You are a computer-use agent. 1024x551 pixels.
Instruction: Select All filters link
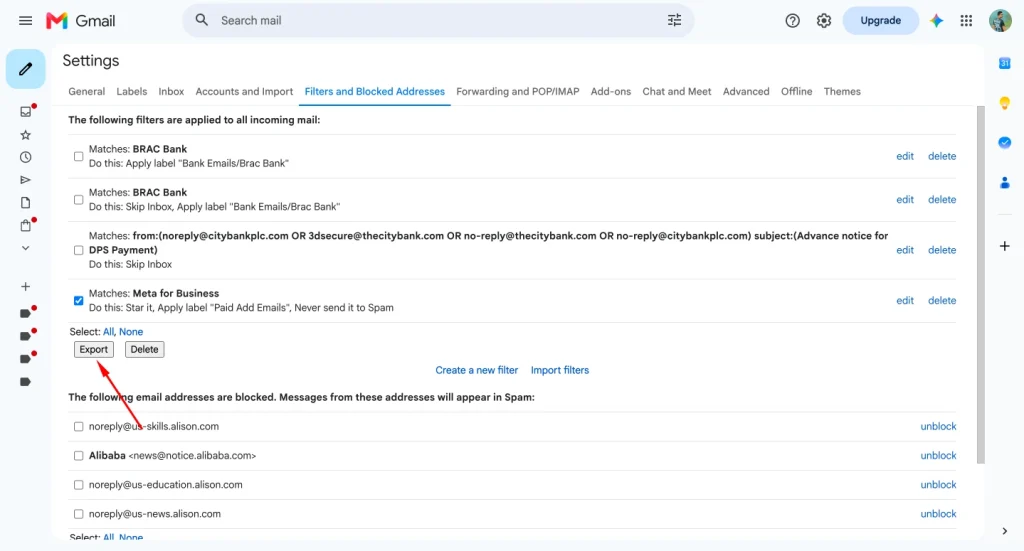tap(108, 332)
